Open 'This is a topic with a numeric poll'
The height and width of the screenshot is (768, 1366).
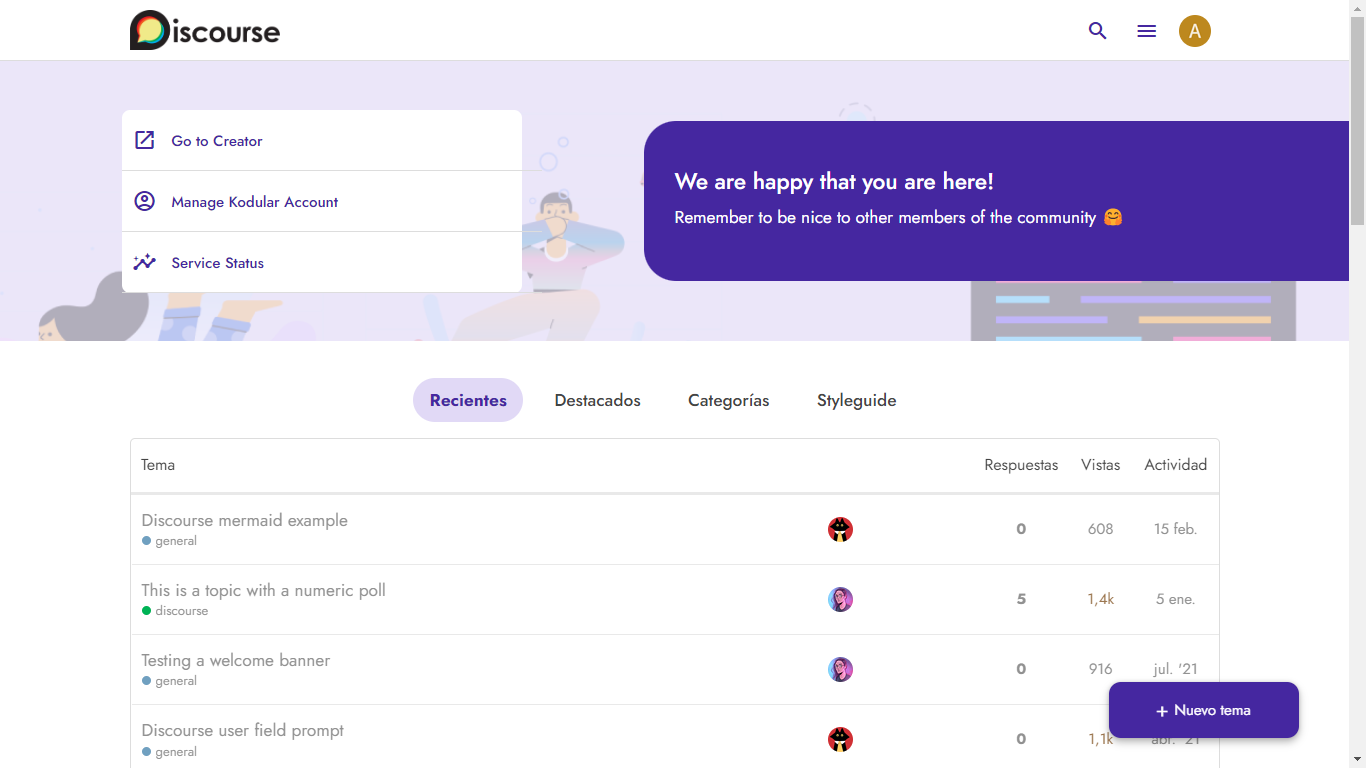pyautogui.click(x=263, y=590)
